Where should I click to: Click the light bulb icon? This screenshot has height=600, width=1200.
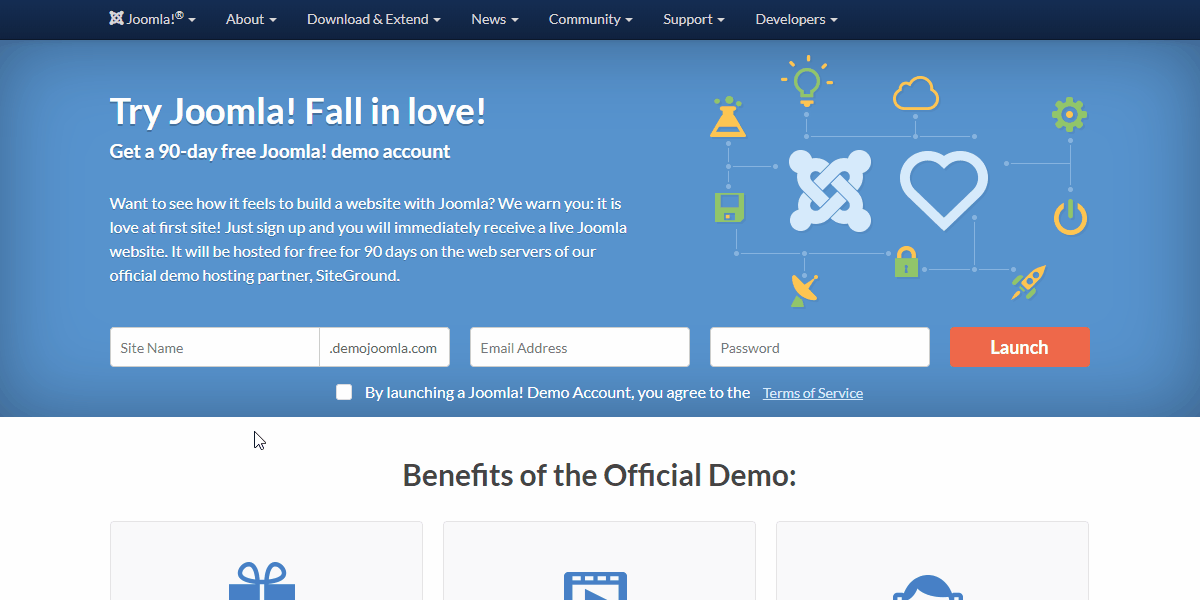click(807, 80)
